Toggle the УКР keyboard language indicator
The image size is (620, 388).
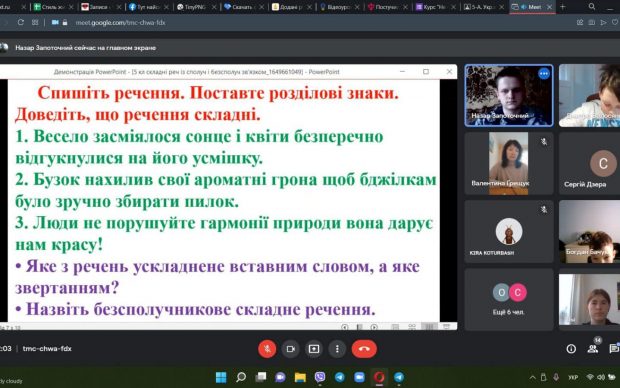pyautogui.click(x=573, y=378)
